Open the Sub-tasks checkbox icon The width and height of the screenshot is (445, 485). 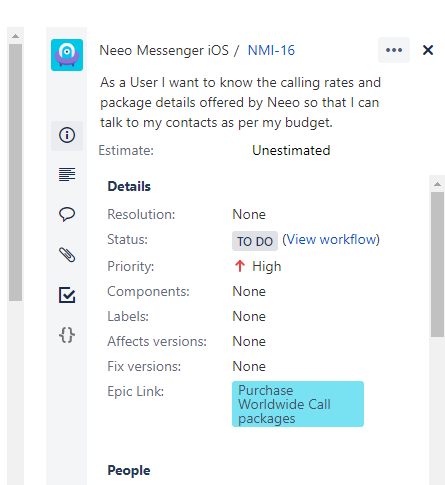click(x=67, y=295)
